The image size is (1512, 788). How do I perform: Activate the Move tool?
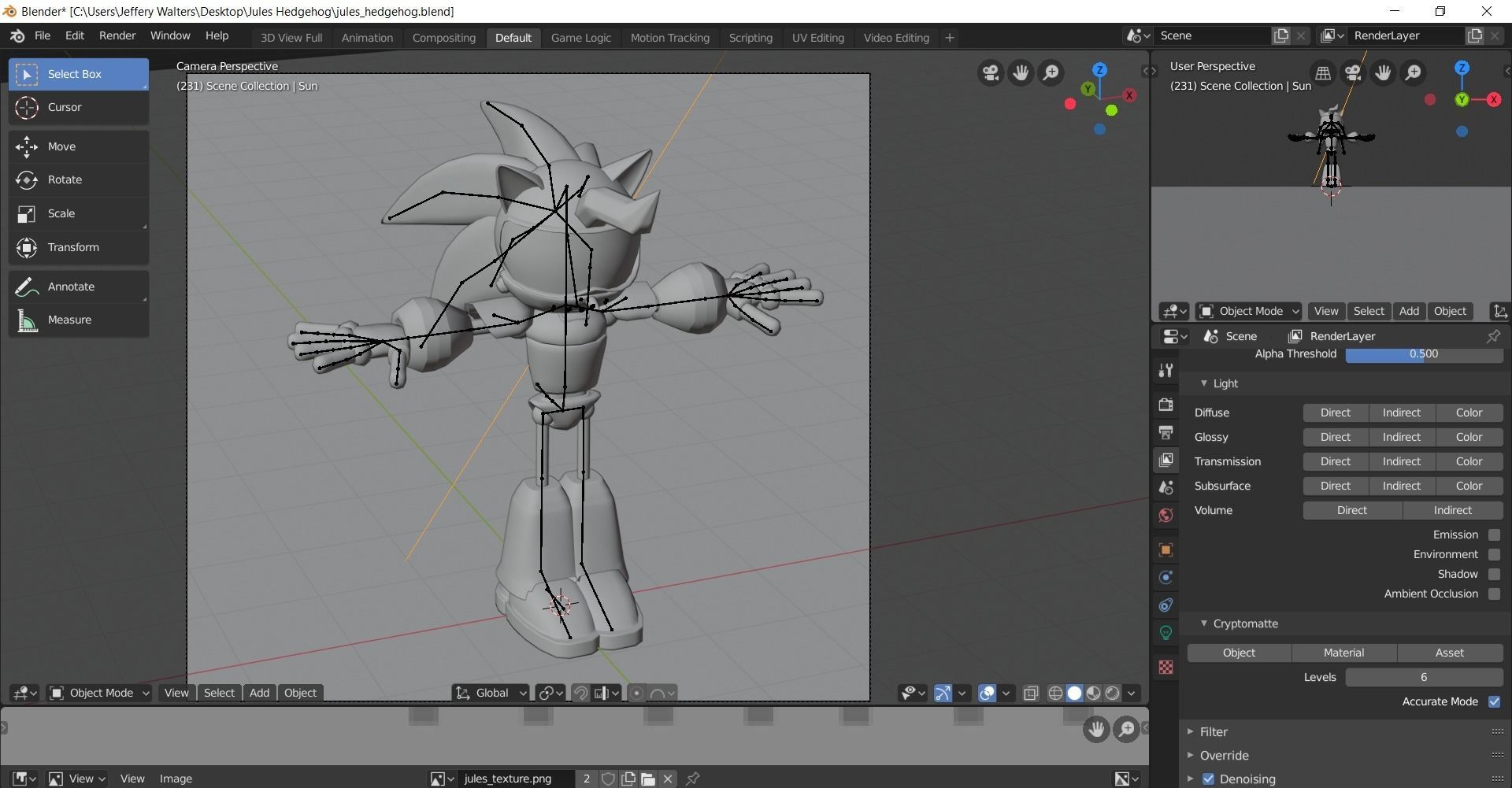79,146
